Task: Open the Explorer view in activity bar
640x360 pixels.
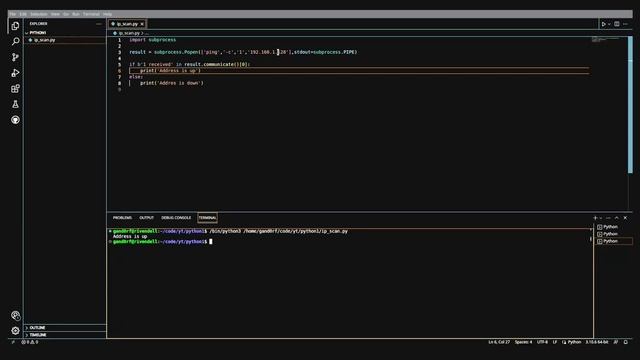Action: pos(15,26)
